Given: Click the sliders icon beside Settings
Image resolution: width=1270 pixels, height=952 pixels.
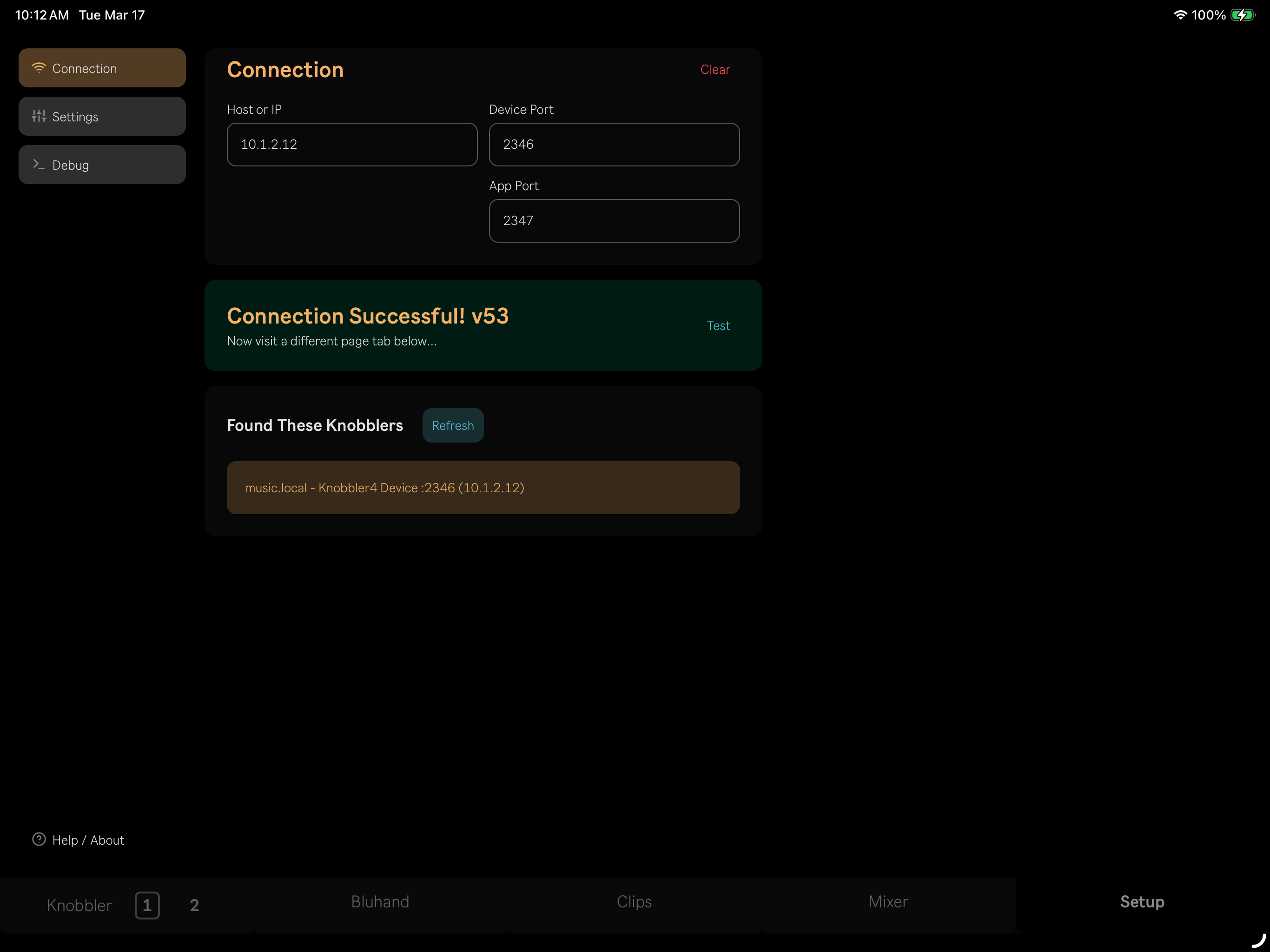Looking at the screenshot, I should 39,117.
